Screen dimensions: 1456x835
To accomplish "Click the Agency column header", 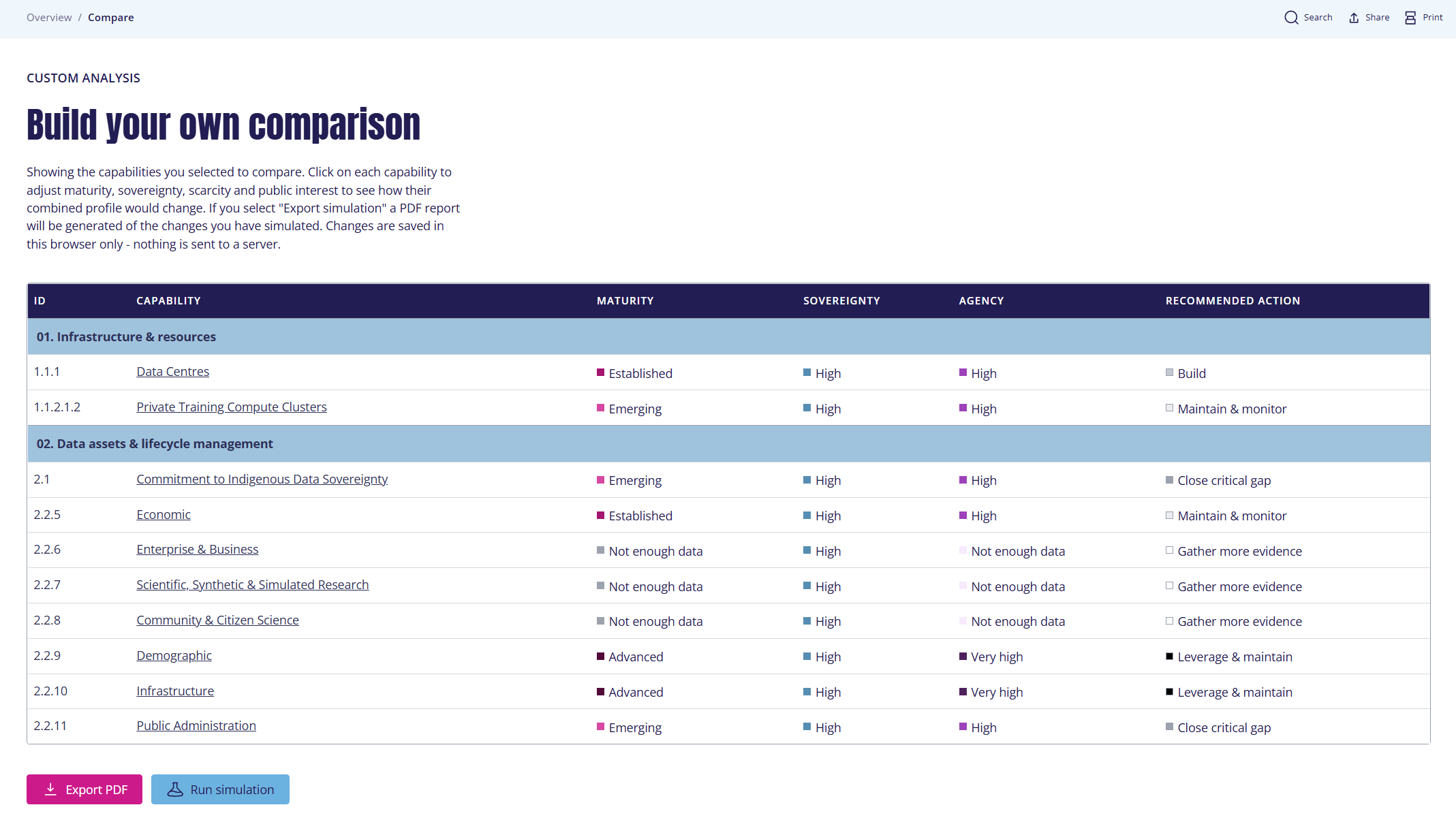I will click(x=981, y=300).
